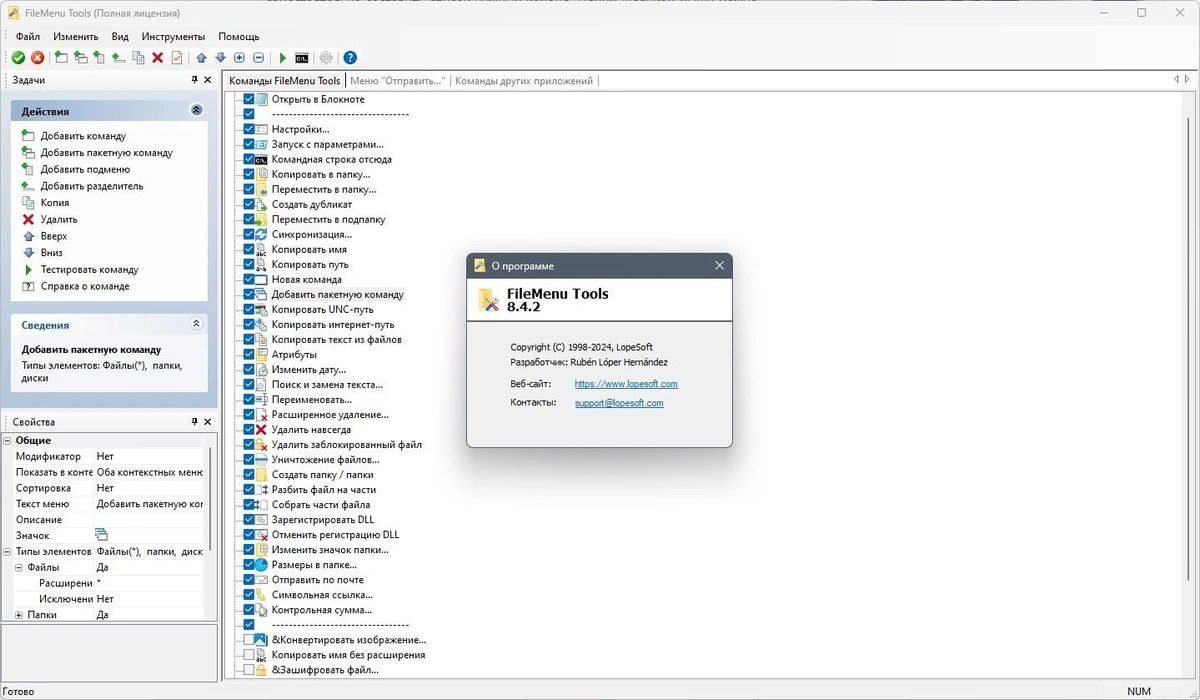Image resolution: width=1200 pixels, height=700 pixels.
Task: Click Тестировать команду in Действия panel
Action: click(x=89, y=269)
